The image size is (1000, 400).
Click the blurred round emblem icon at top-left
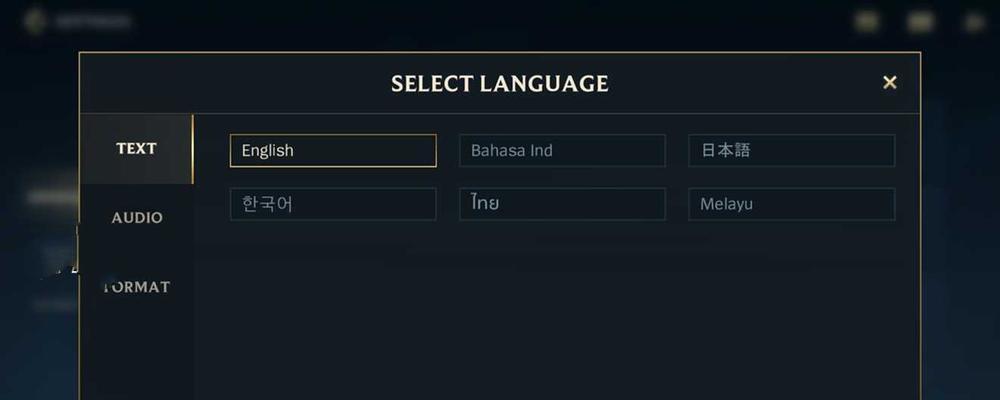tap(35, 21)
